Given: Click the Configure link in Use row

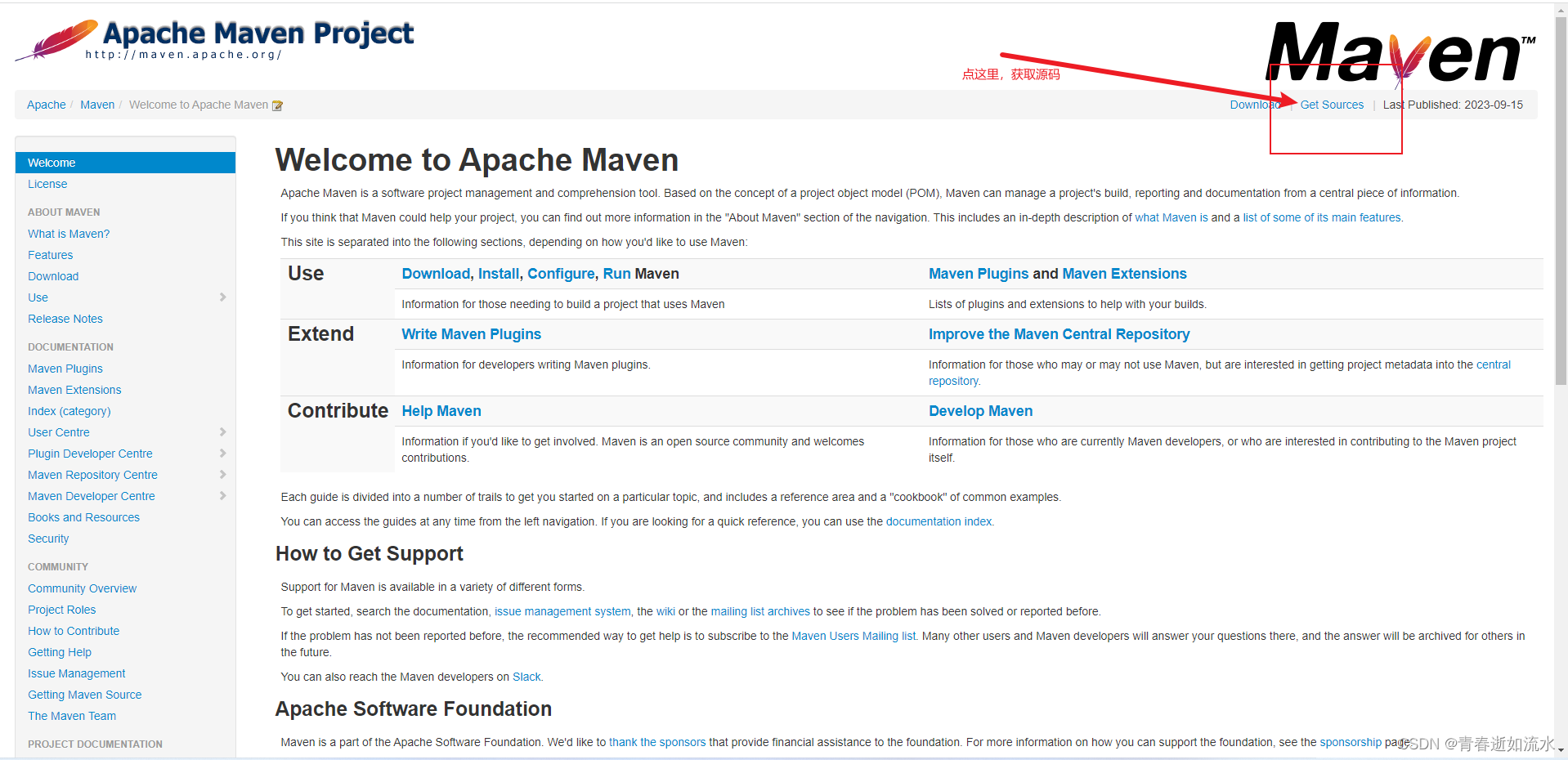Looking at the screenshot, I should tap(561, 274).
